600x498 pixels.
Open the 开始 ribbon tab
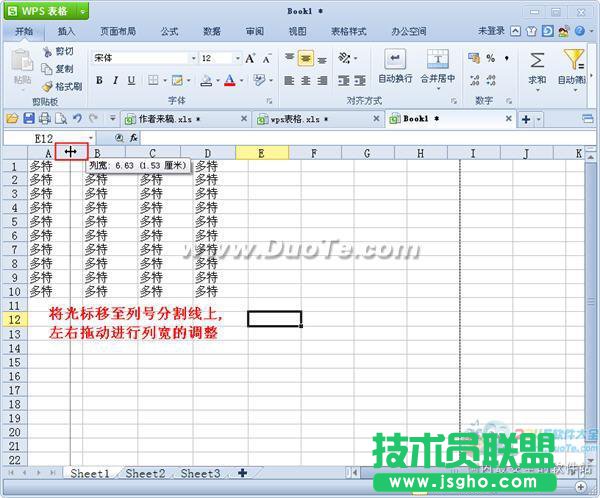(24, 31)
